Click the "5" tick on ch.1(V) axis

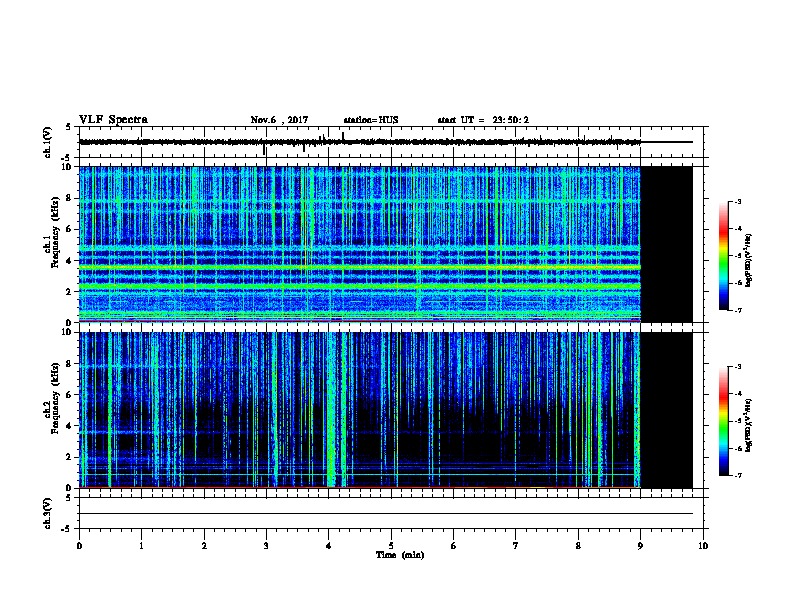pos(69,127)
